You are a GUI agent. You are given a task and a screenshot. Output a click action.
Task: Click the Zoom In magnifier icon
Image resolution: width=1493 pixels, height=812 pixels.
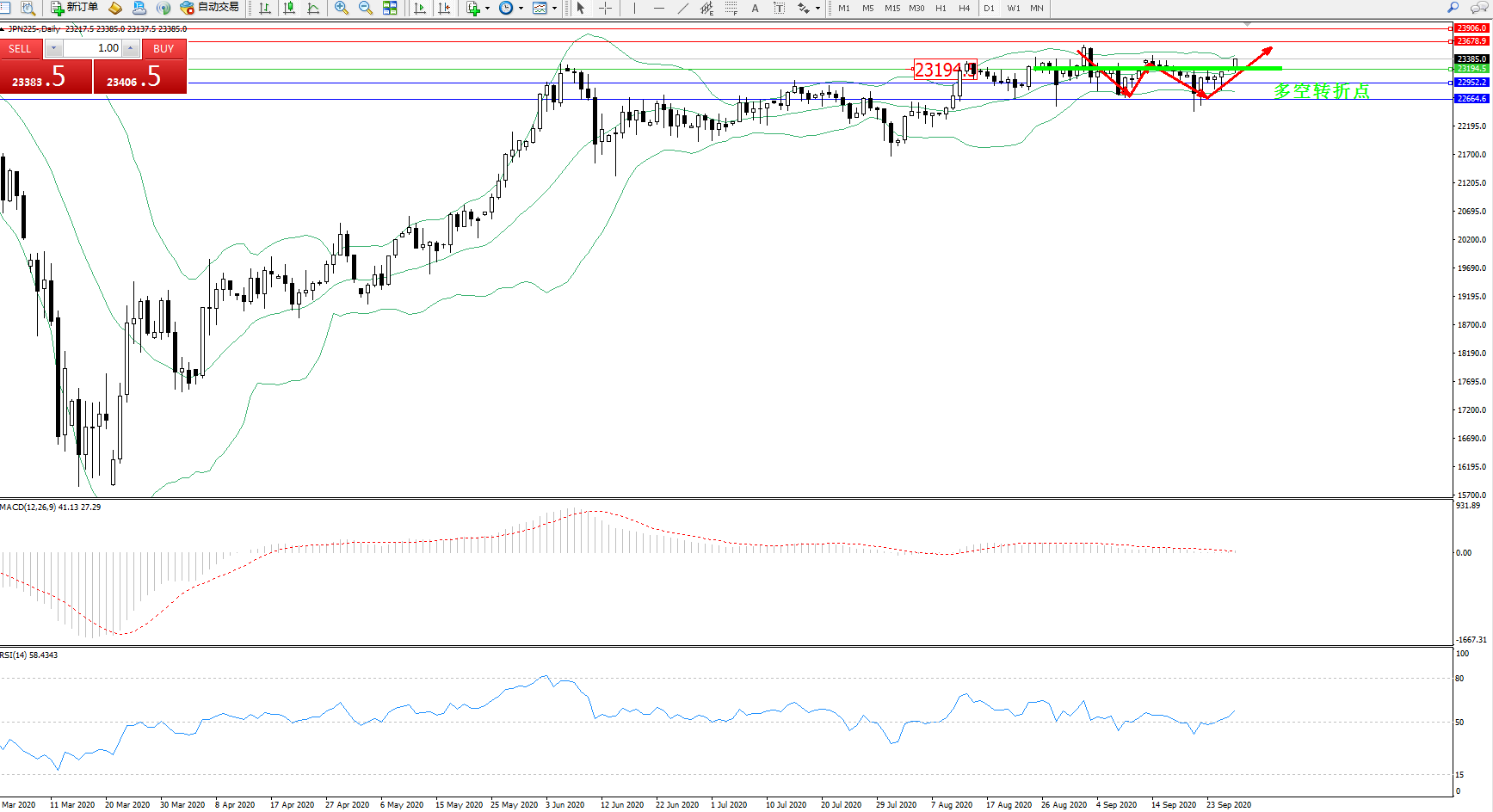[342, 8]
